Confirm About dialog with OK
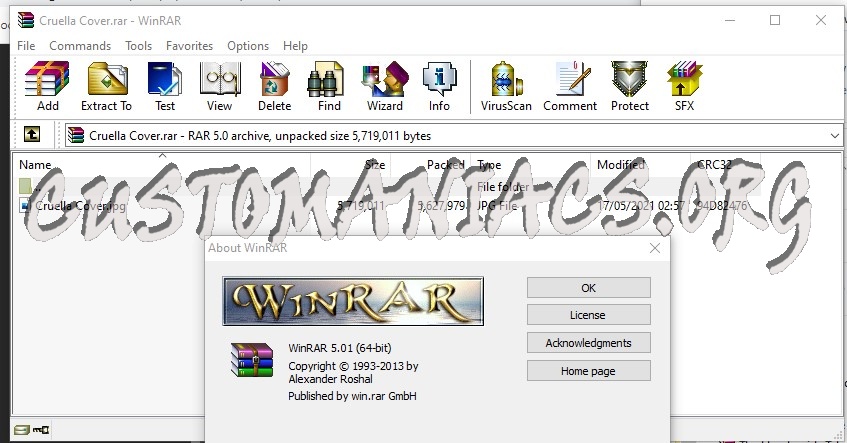 click(589, 288)
